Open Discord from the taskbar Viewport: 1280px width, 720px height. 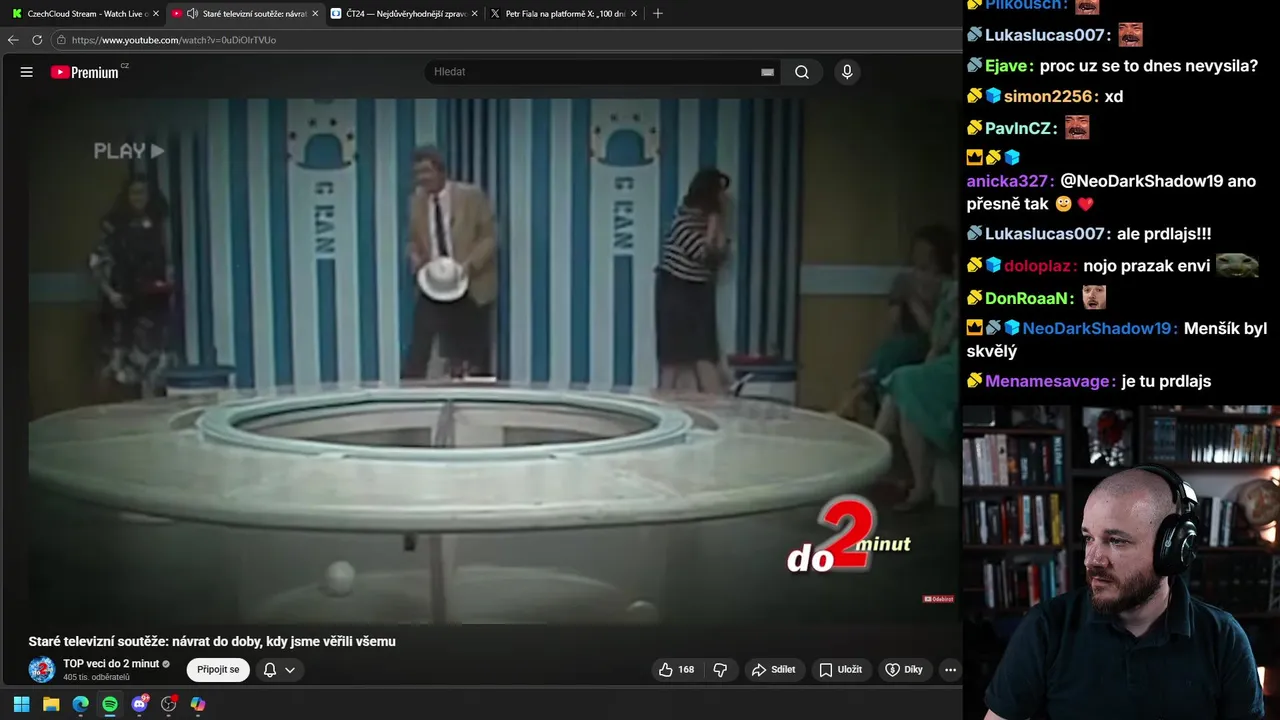(x=139, y=704)
